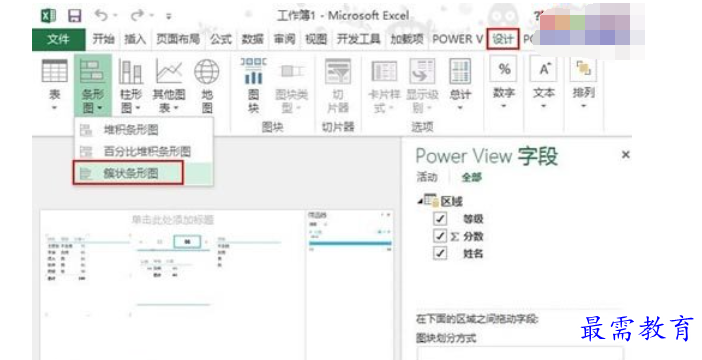Switch field list to 活动
The image size is (702, 360).
427,177
